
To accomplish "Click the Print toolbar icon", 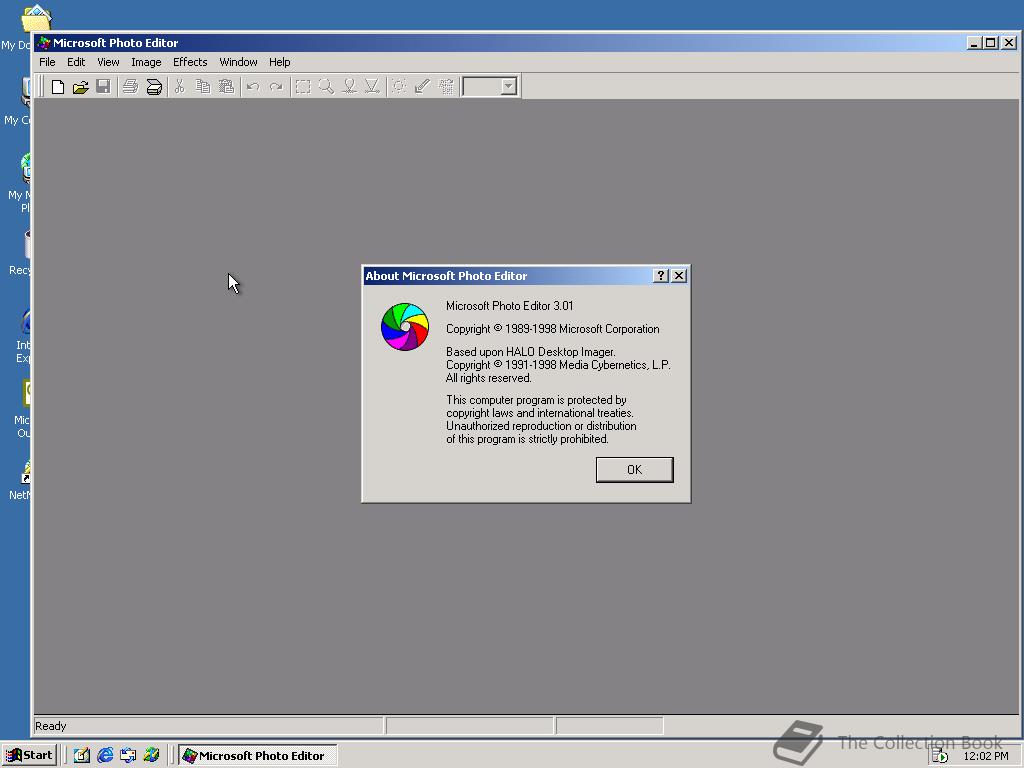I will tap(131, 87).
